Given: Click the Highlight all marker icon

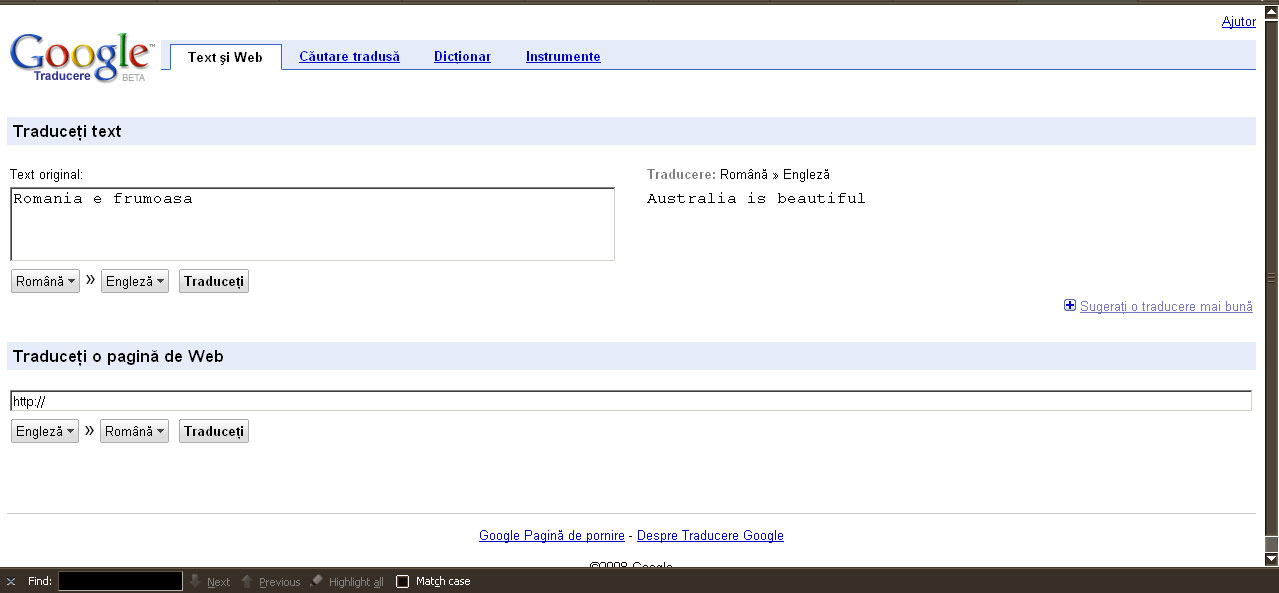Looking at the screenshot, I should tap(317, 581).
